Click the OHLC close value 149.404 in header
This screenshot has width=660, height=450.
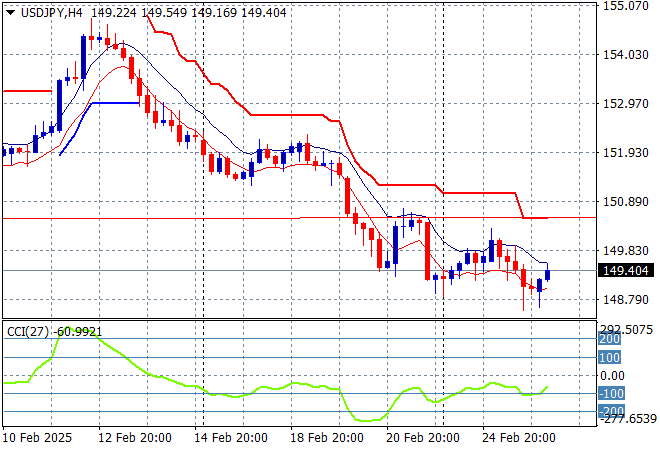pyautogui.click(x=264, y=13)
